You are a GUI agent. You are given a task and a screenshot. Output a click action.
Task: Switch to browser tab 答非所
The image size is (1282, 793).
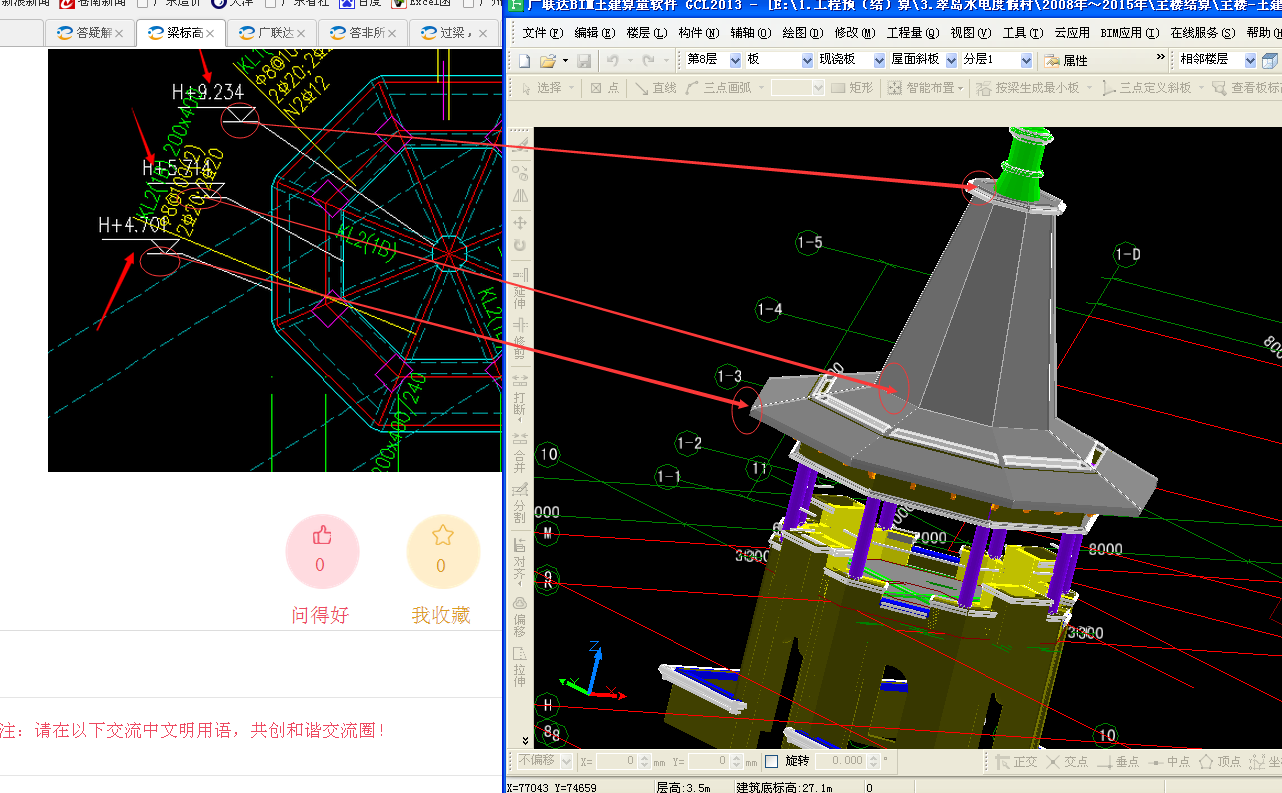[x=363, y=33]
